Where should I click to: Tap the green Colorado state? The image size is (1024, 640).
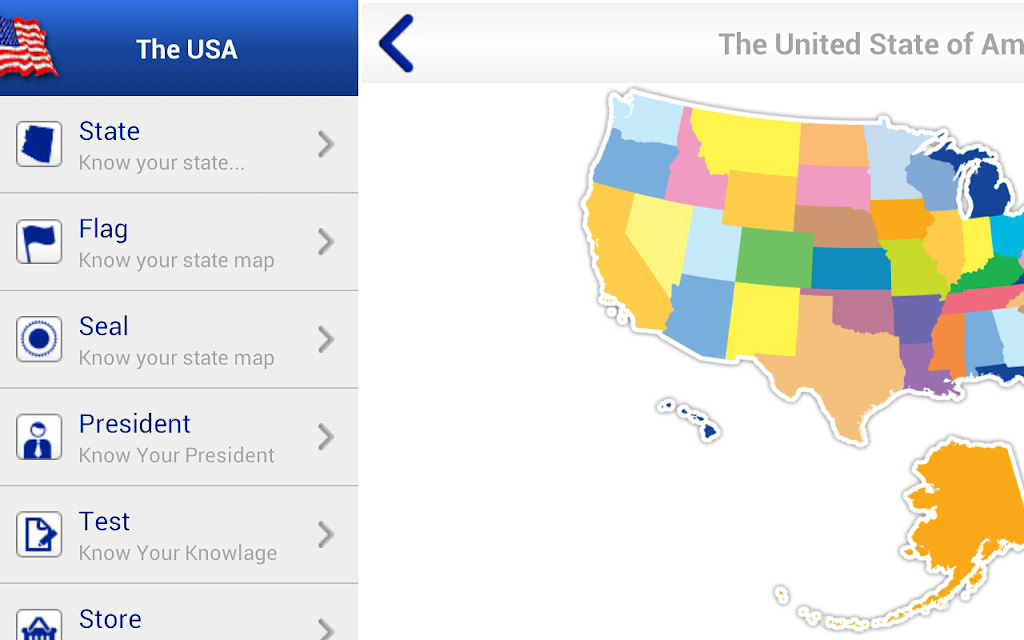775,257
